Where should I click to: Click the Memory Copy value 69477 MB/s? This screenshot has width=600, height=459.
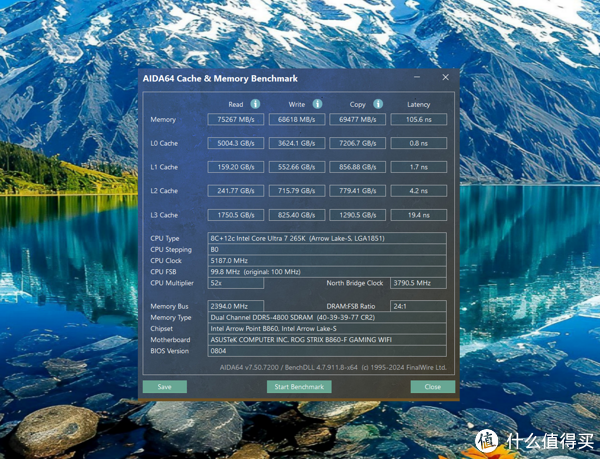click(x=357, y=119)
